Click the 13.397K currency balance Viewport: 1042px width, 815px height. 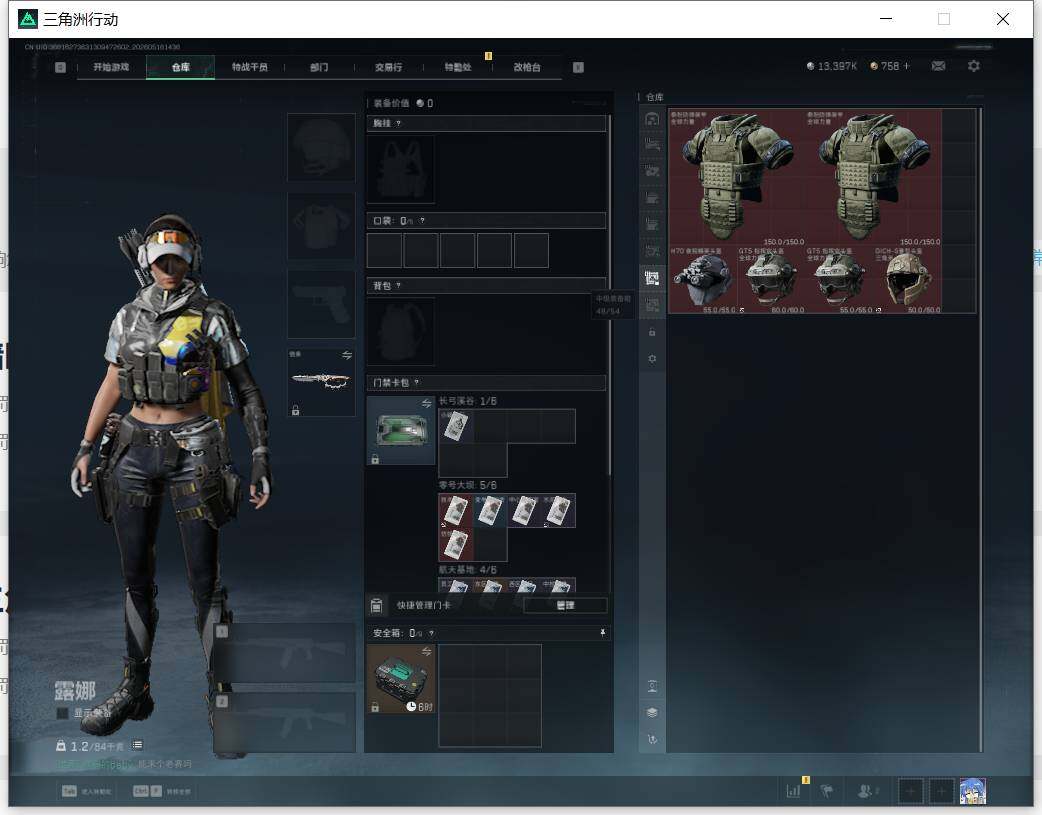tap(831, 66)
